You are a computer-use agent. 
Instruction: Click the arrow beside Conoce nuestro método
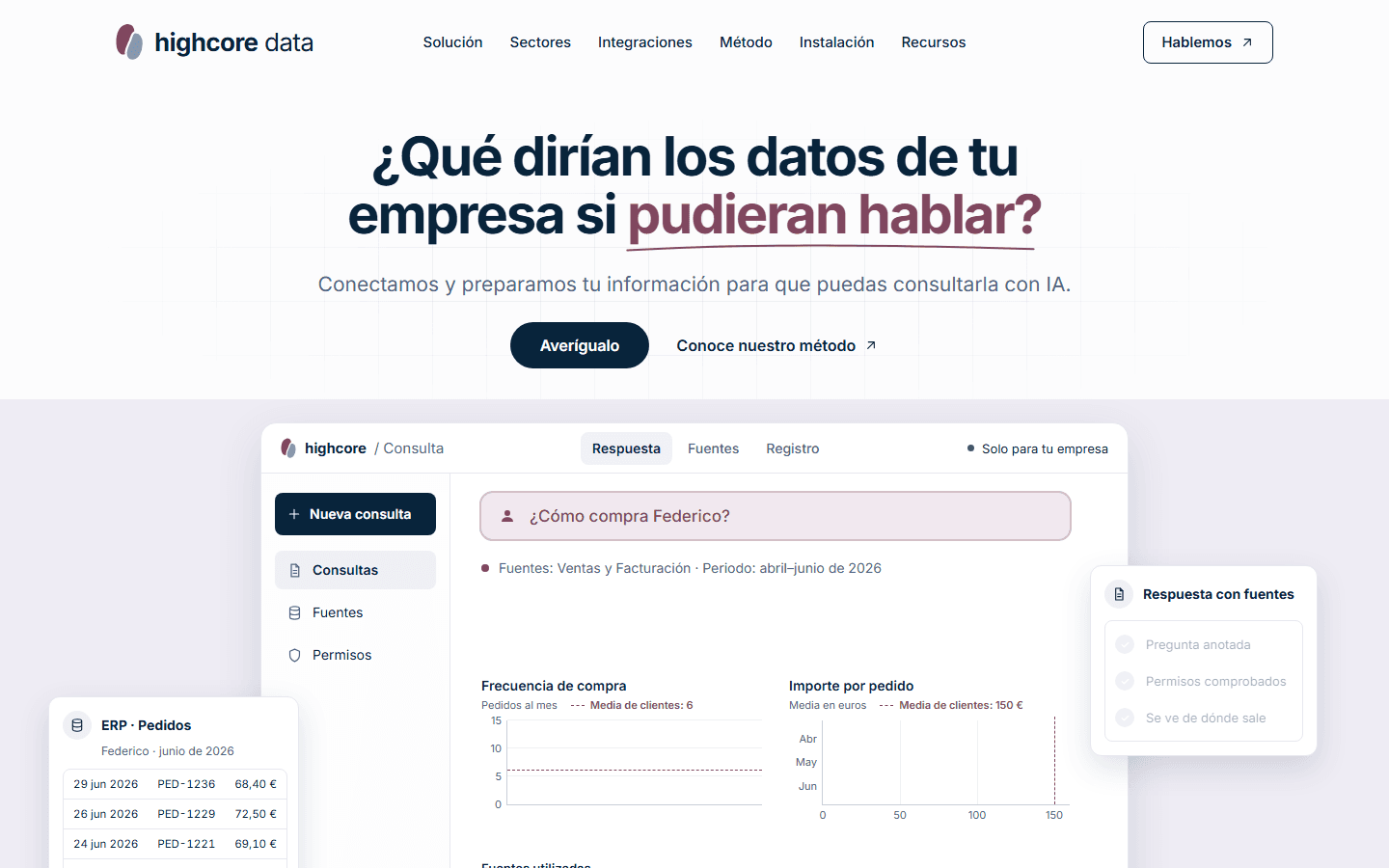click(x=871, y=345)
